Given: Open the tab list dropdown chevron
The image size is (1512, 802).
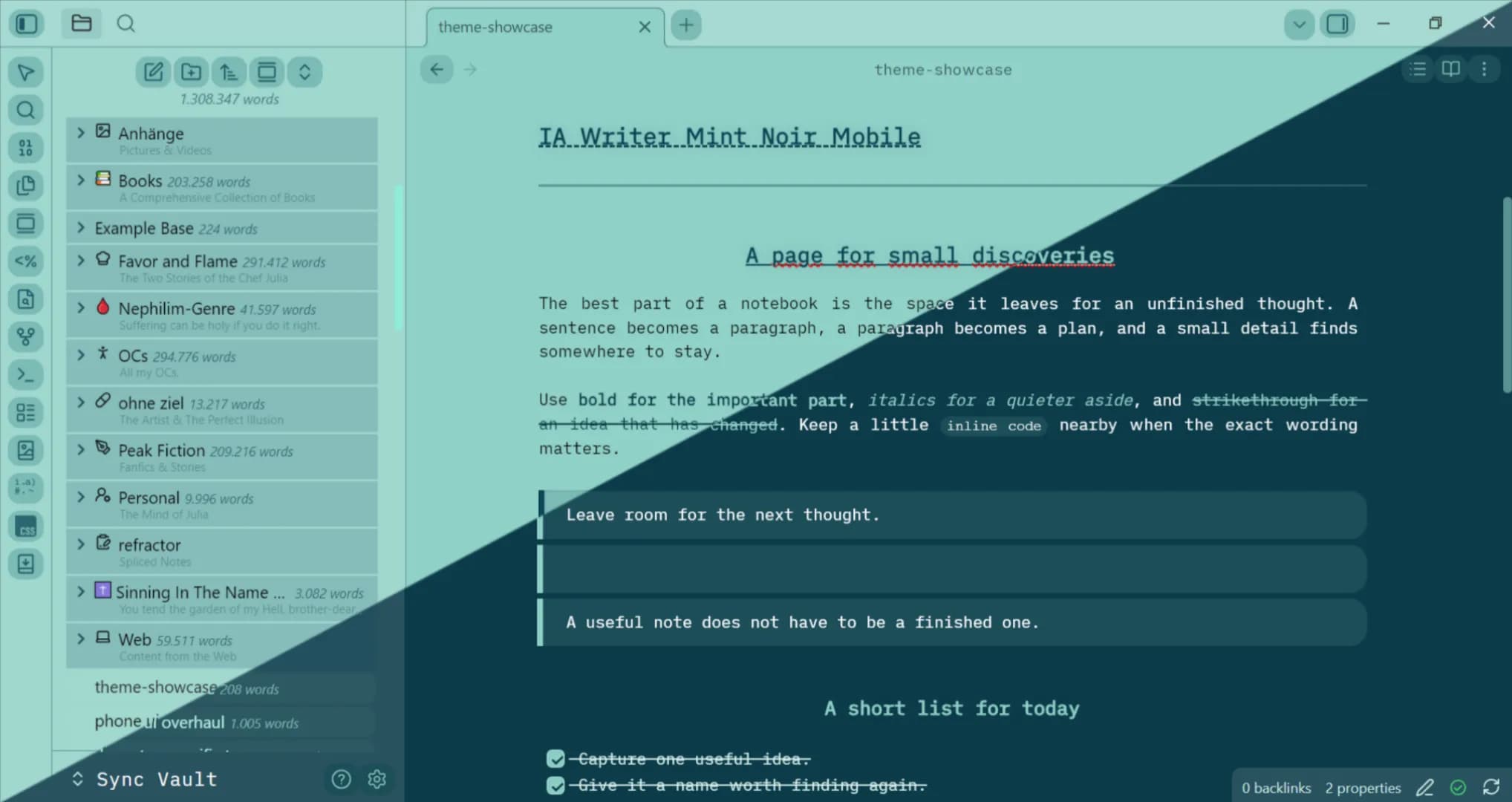Looking at the screenshot, I should [1299, 25].
